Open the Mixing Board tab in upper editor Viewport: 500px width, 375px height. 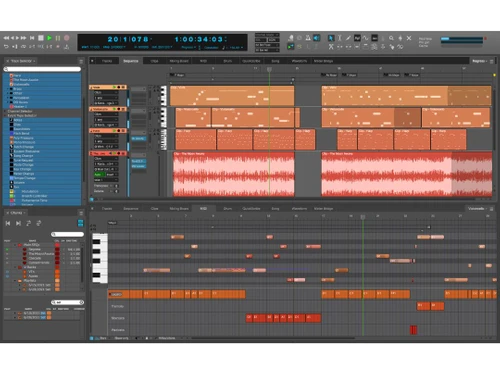click(x=179, y=61)
